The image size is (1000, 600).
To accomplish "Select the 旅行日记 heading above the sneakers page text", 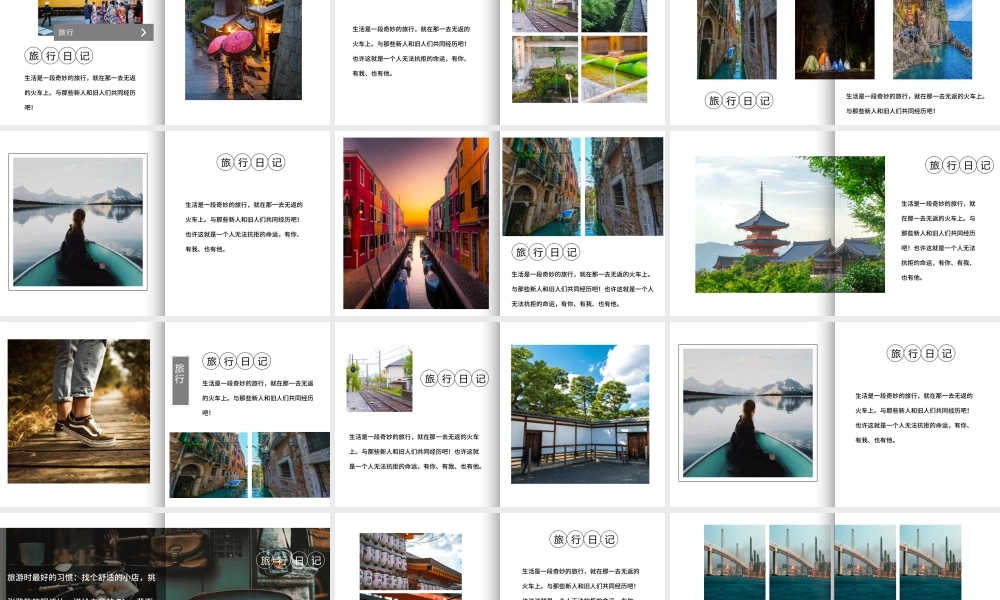I will click(237, 361).
